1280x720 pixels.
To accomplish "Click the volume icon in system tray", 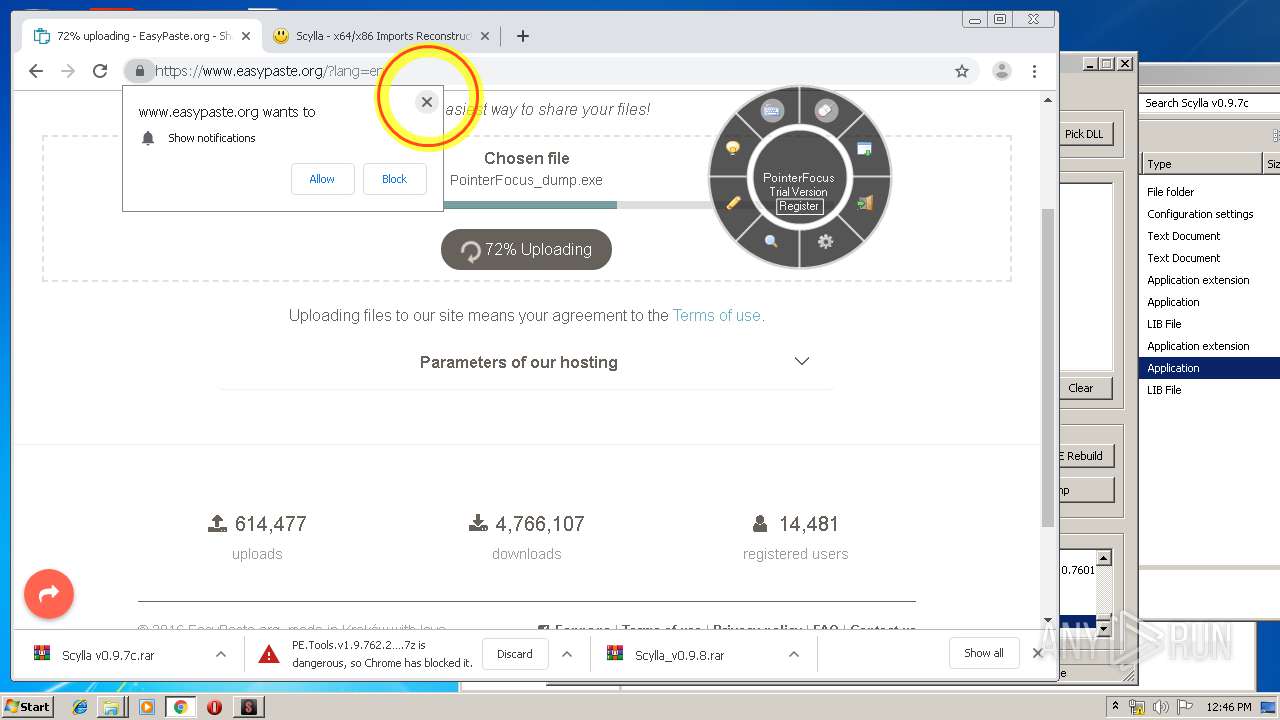I will point(1161,707).
